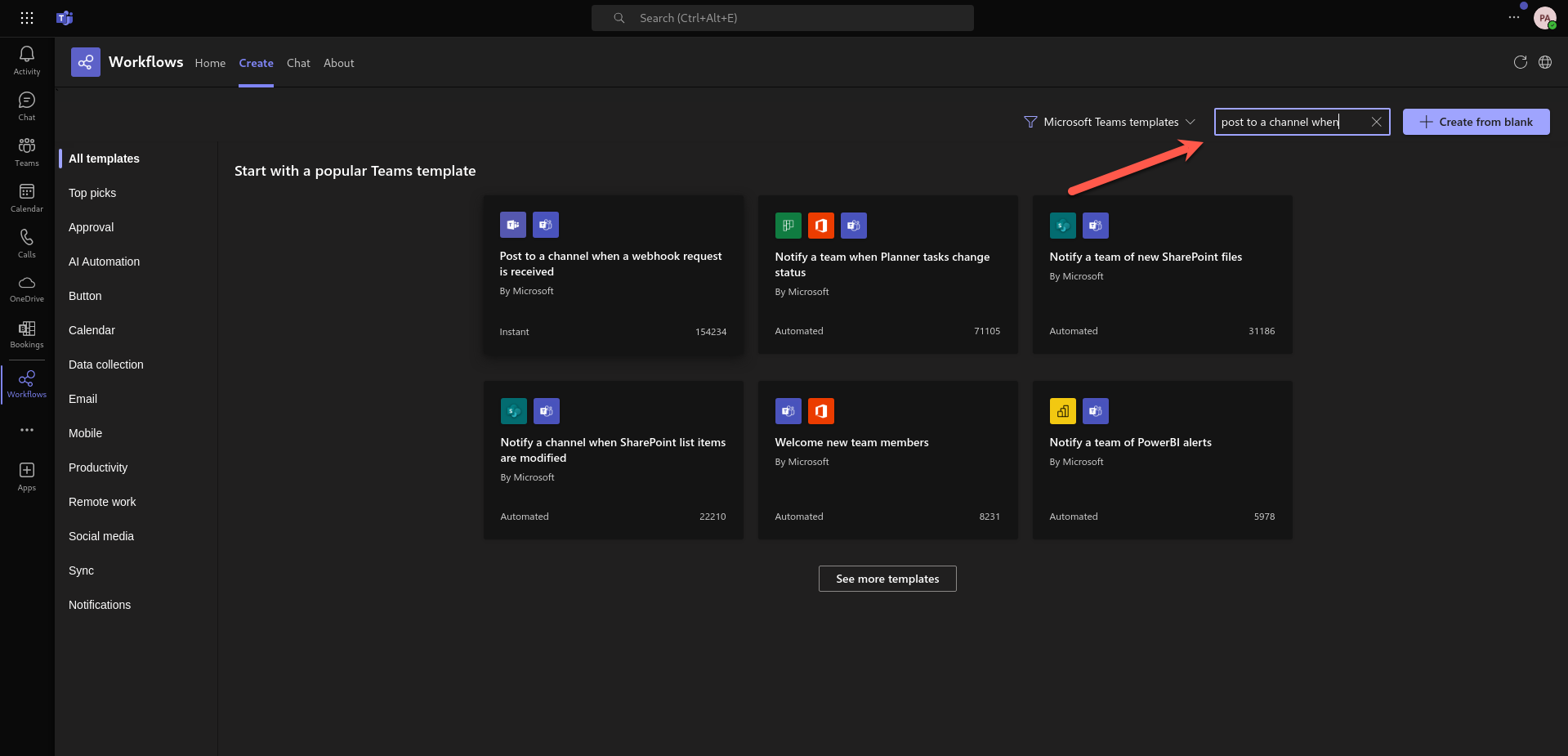This screenshot has width=1568, height=756.
Task: Open Notify a team Planner tasks template
Action: pyautogui.click(x=887, y=275)
